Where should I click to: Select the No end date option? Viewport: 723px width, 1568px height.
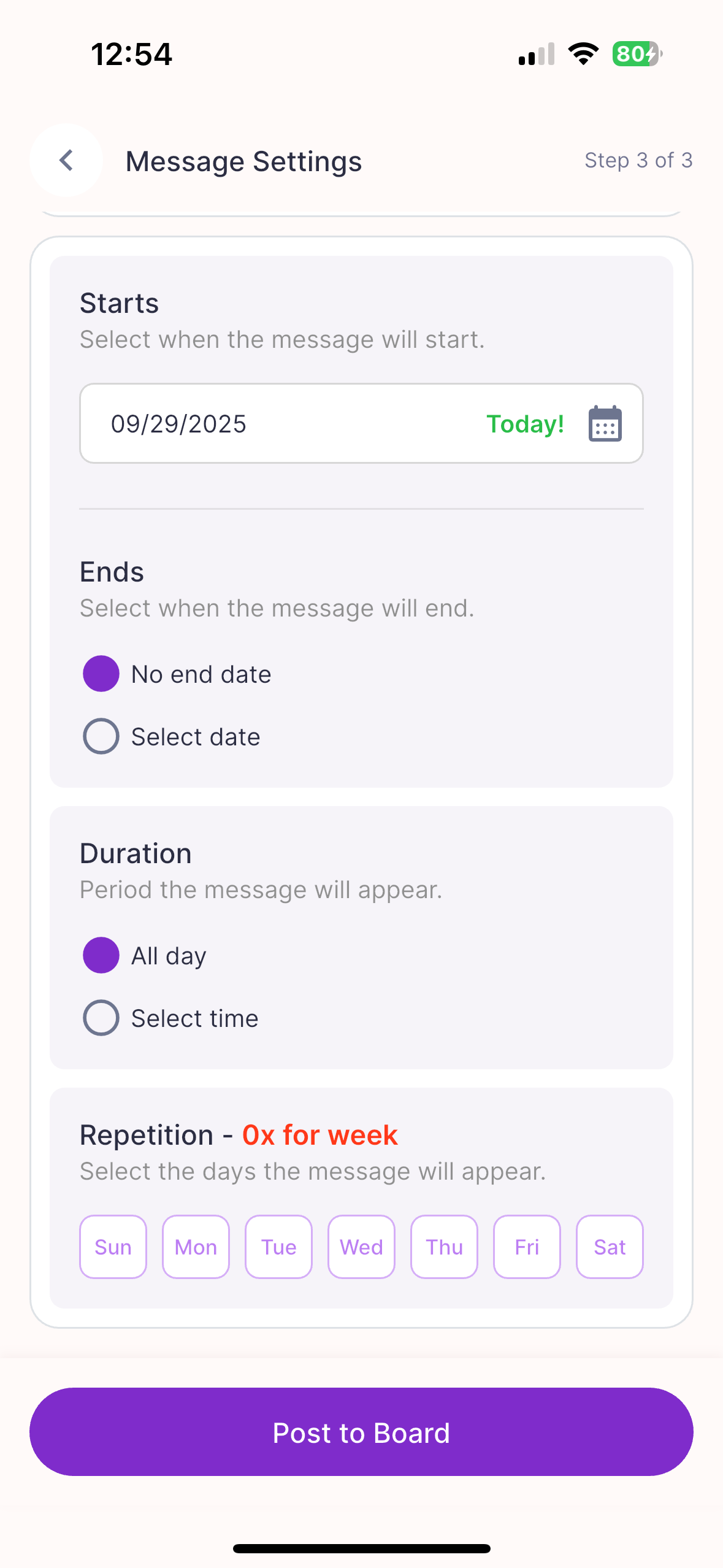click(x=101, y=674)
